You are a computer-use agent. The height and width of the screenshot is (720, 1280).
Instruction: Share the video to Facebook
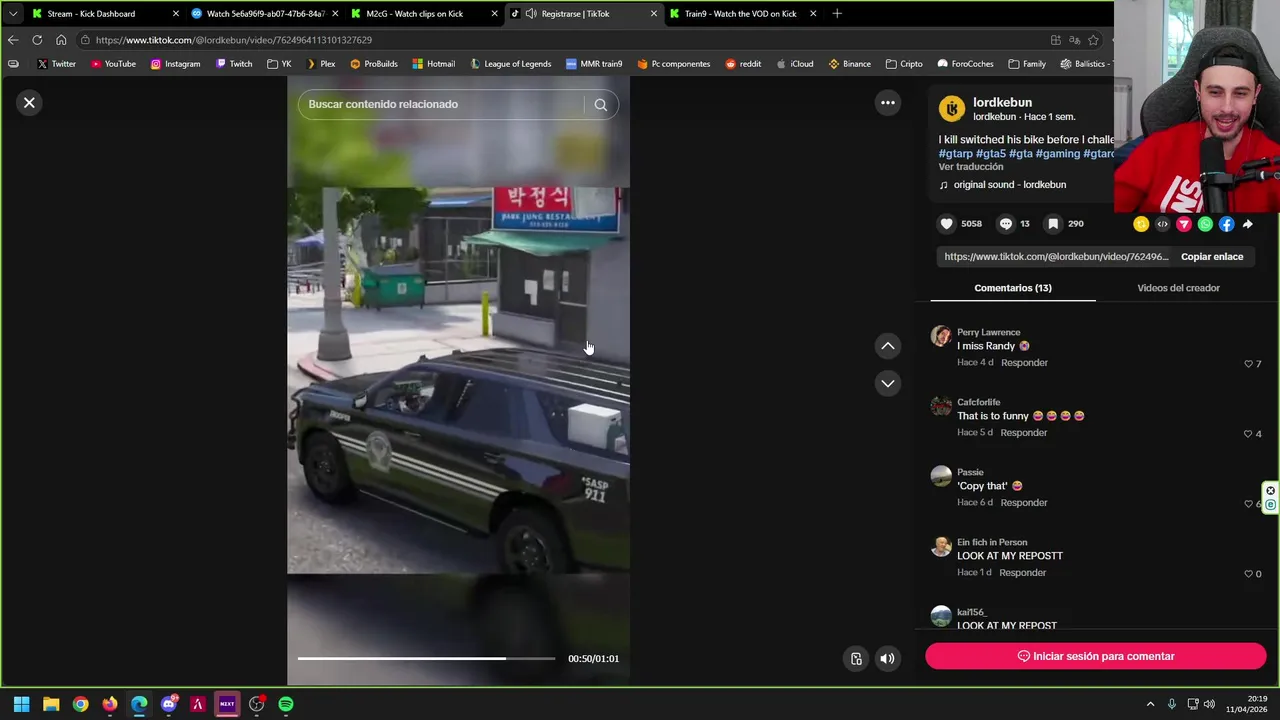pyautogui.click(x=1226, y=224)
